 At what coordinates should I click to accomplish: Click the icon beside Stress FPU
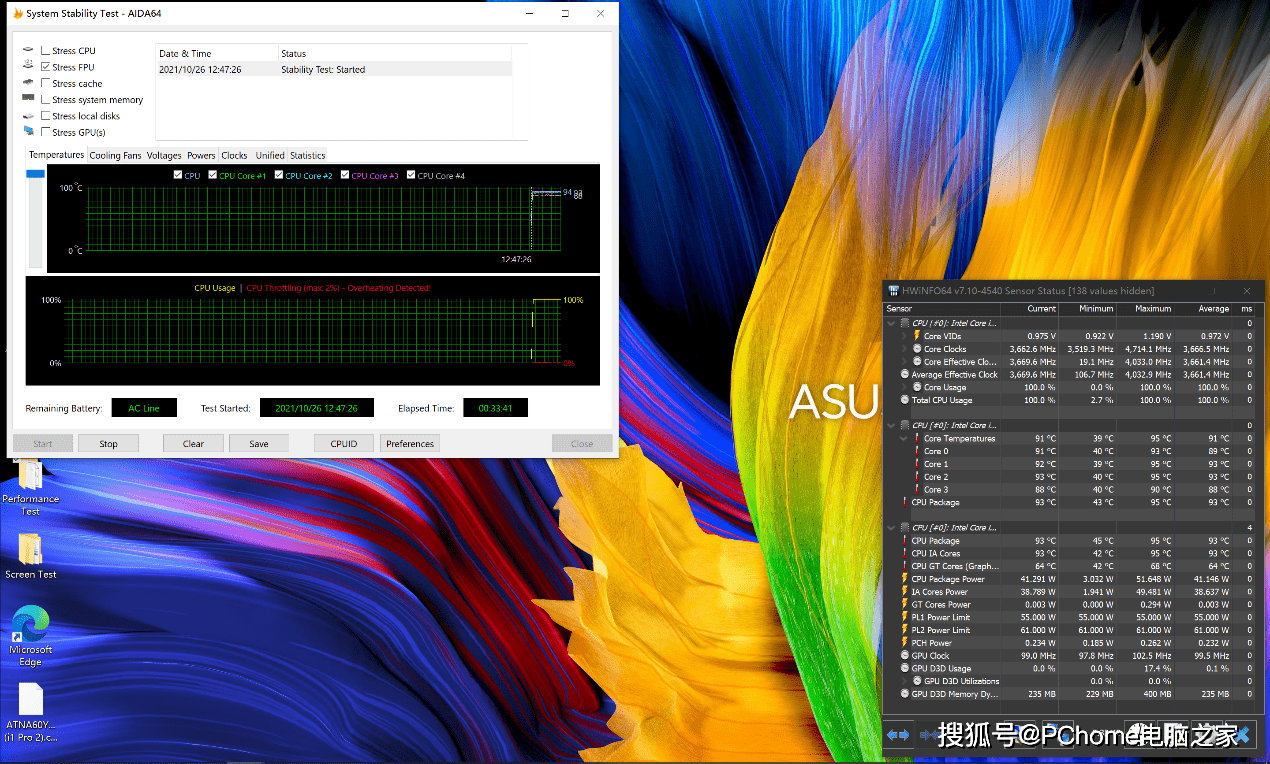(x=28, y=66)
